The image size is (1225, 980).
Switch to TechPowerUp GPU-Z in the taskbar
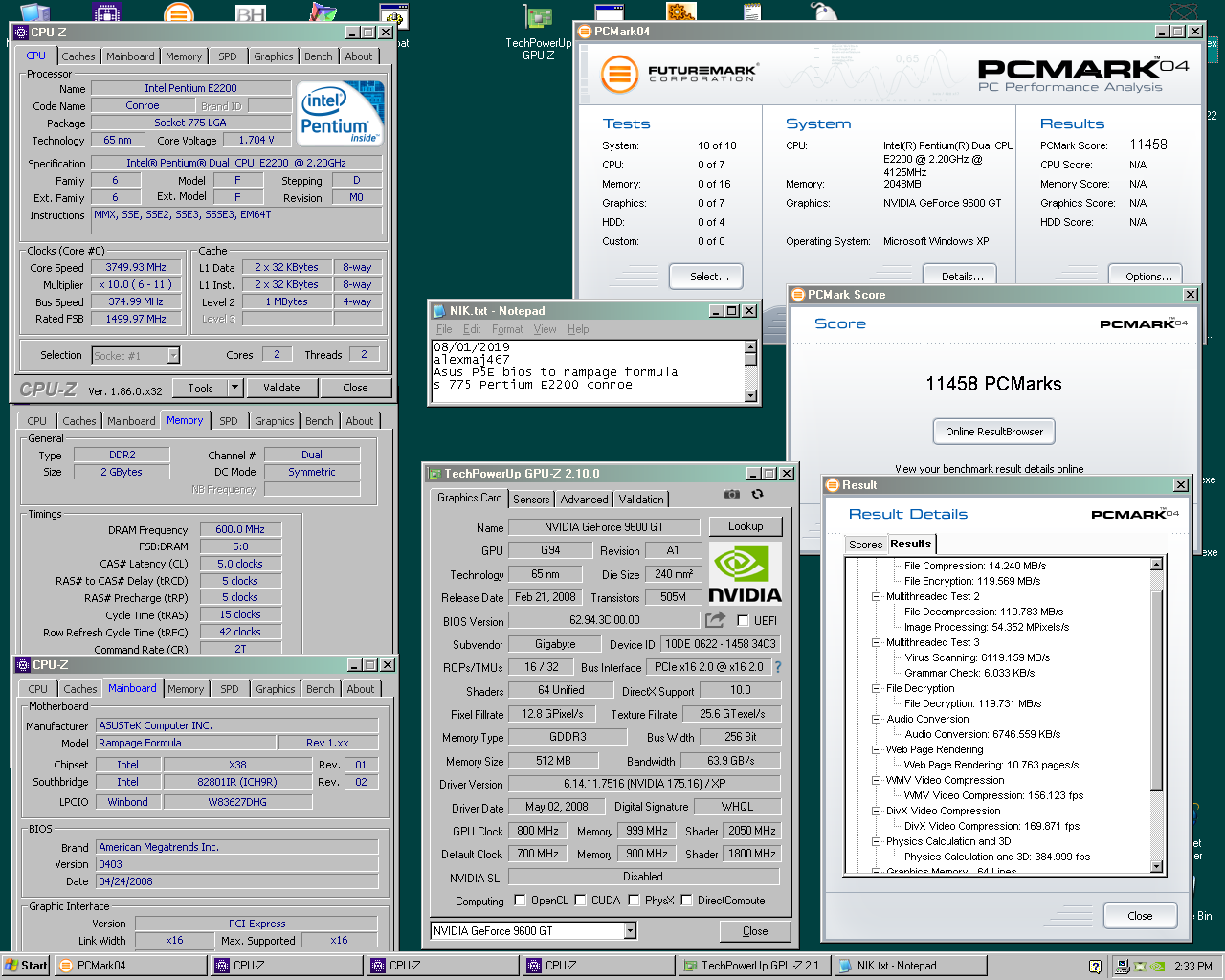pos(754,966)
